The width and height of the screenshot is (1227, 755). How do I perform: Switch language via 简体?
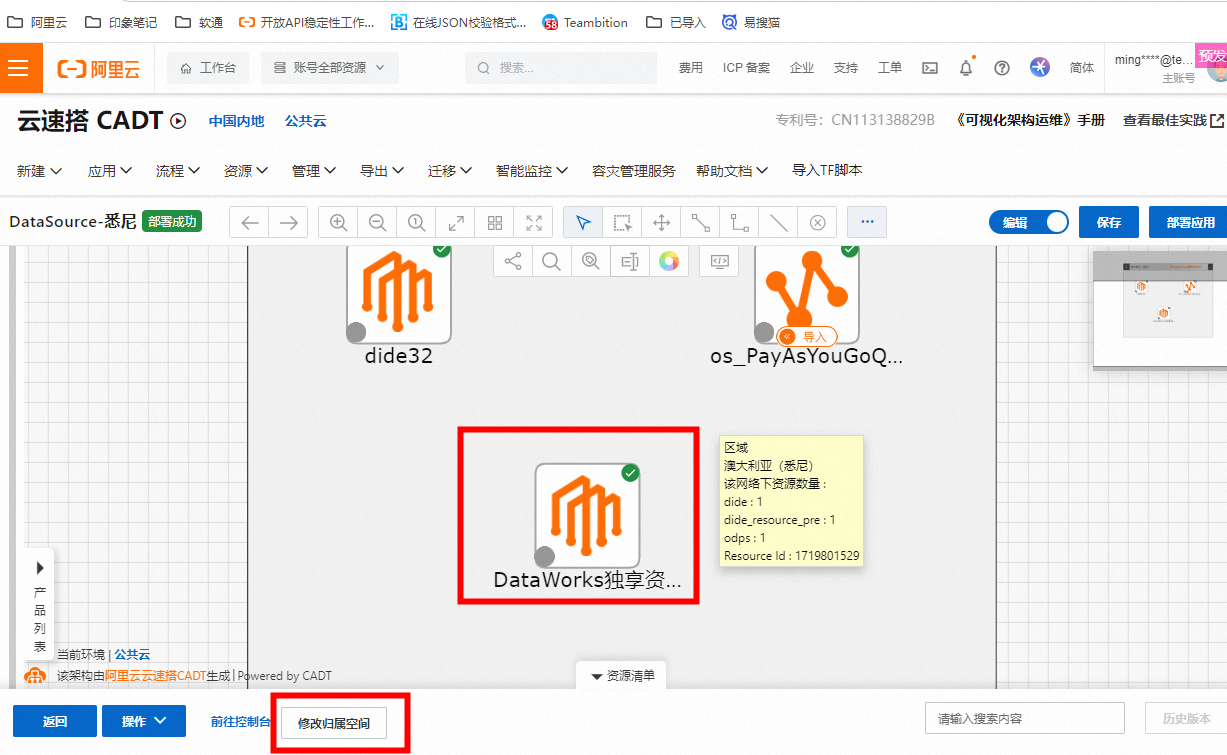(1082, 68)
